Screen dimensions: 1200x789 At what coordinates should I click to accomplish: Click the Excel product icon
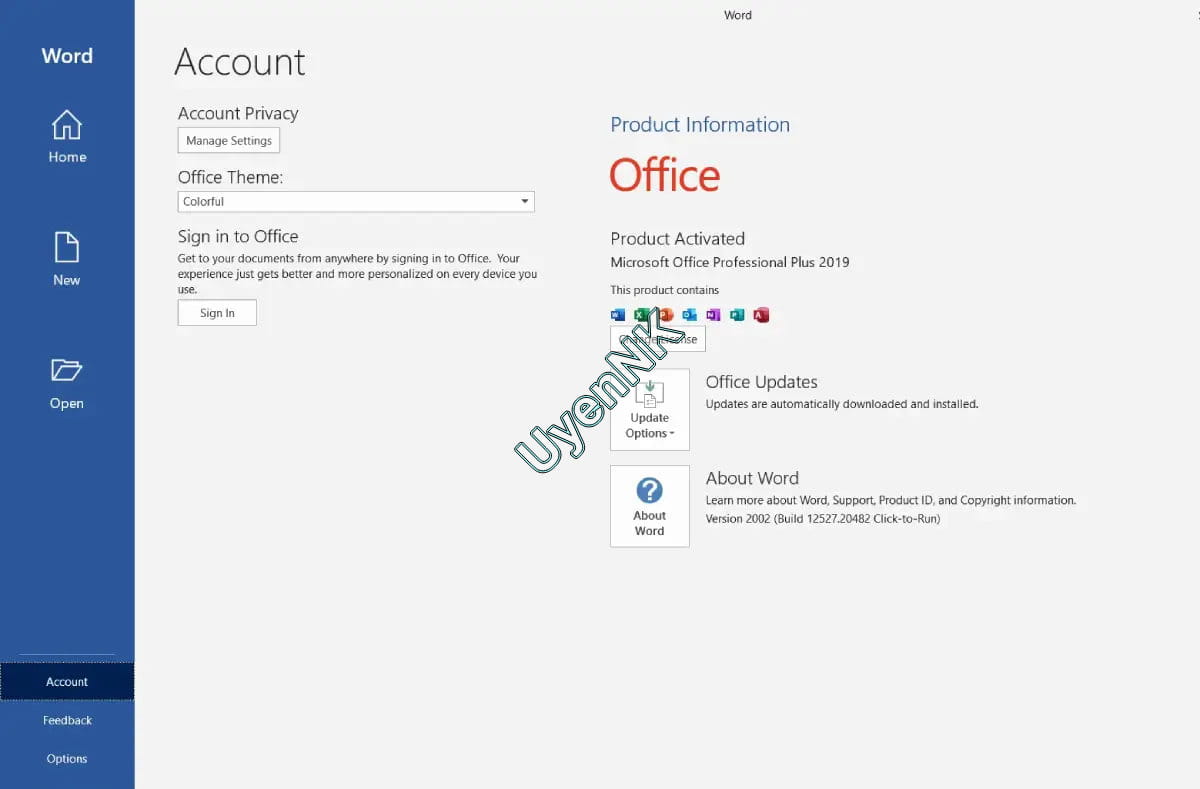point(641,315)
